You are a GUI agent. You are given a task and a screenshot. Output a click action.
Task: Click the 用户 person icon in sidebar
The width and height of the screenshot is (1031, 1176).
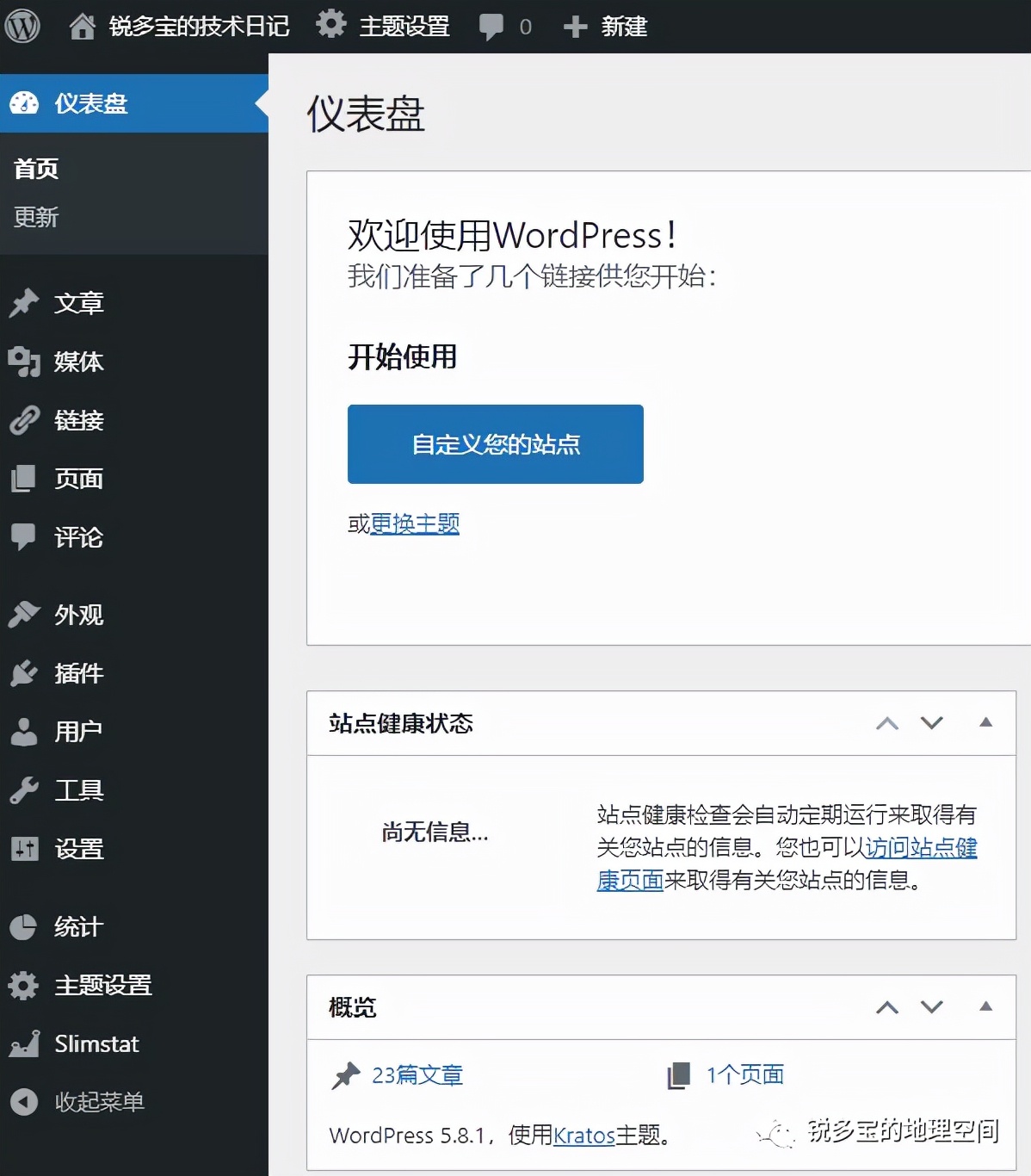24,731
